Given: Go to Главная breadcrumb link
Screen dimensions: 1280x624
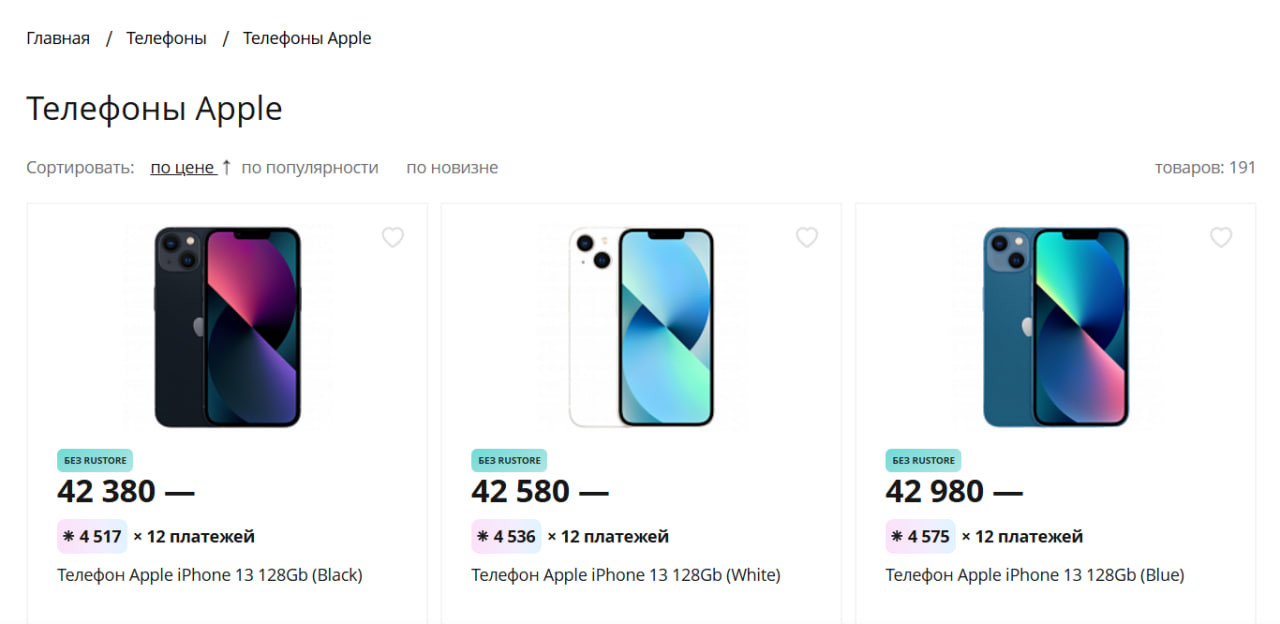Looking at the screenshot, I should (58, 38).
